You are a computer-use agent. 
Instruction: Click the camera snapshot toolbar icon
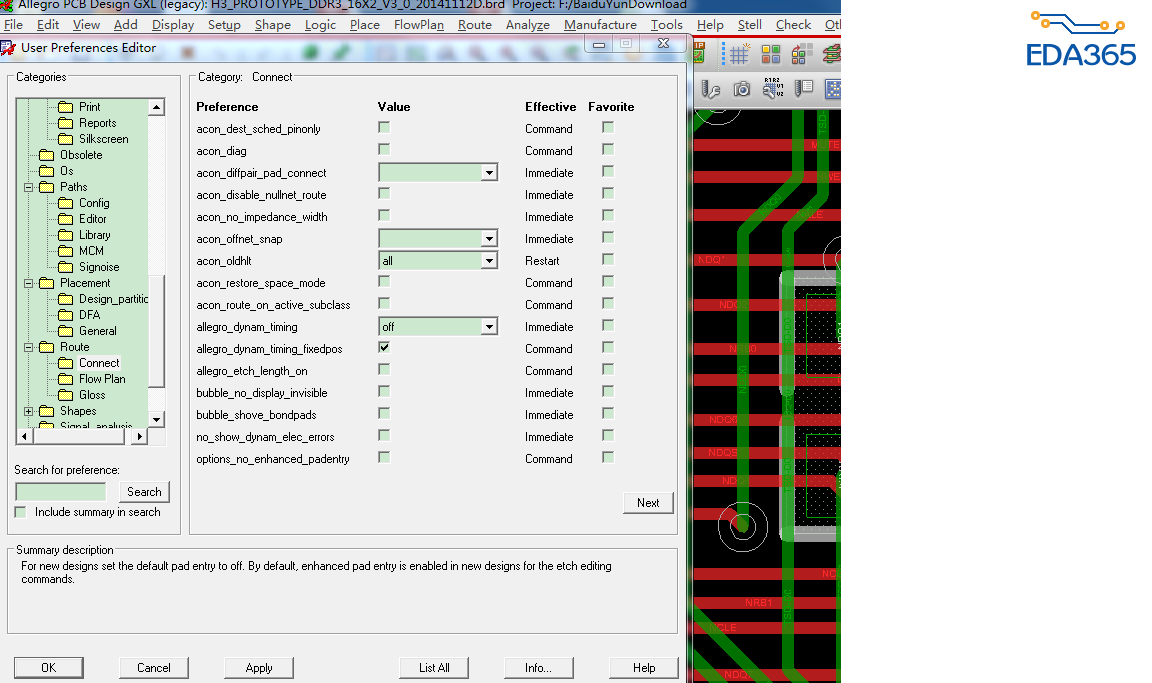tap(741, 90)
